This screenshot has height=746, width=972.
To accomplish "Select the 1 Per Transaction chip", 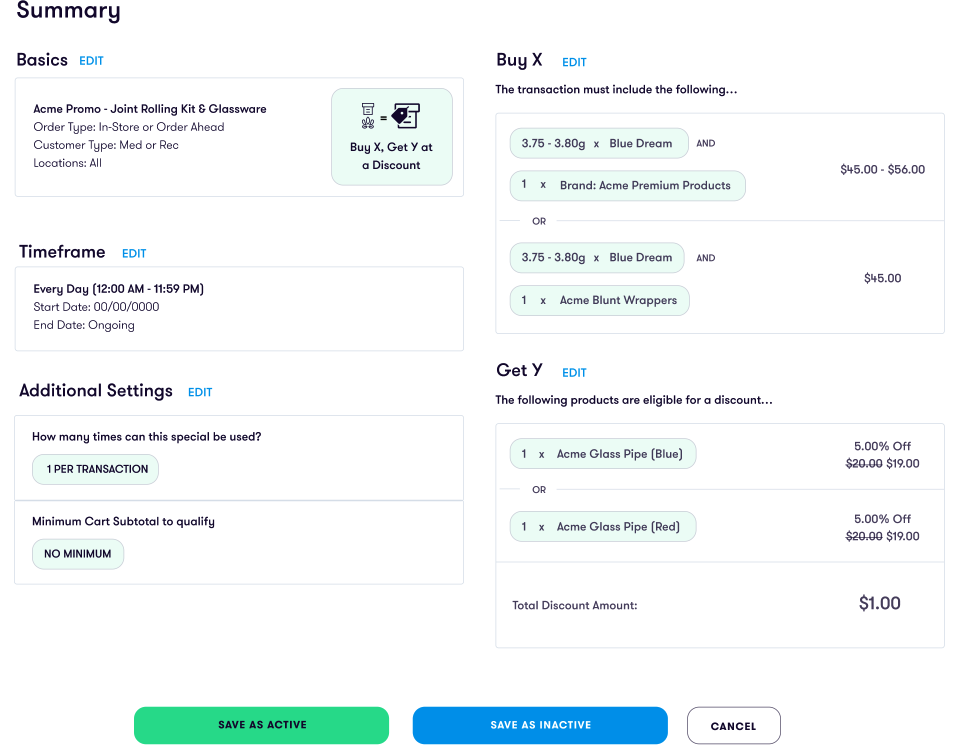I will pos(96,469).
